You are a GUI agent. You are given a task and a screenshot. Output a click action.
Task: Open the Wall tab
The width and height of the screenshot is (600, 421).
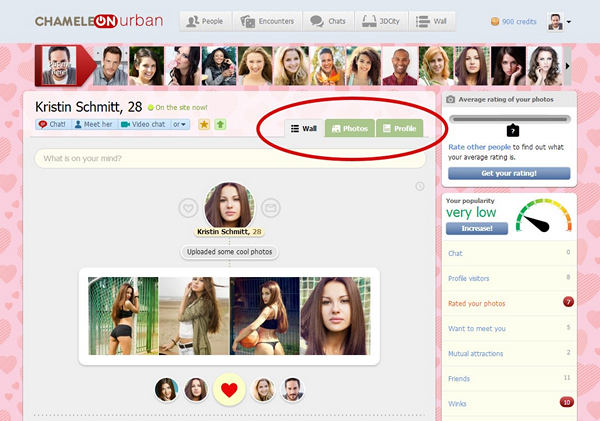[x=303, y=129]
